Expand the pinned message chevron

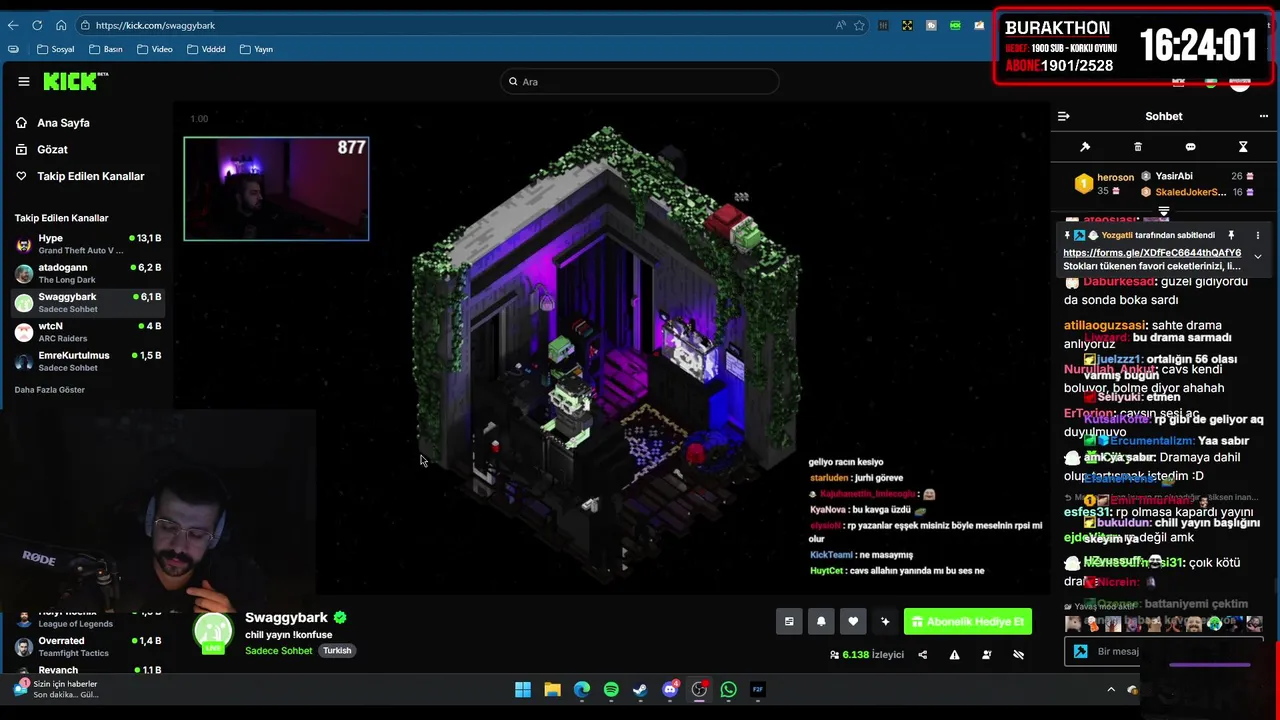[1258, 257]
